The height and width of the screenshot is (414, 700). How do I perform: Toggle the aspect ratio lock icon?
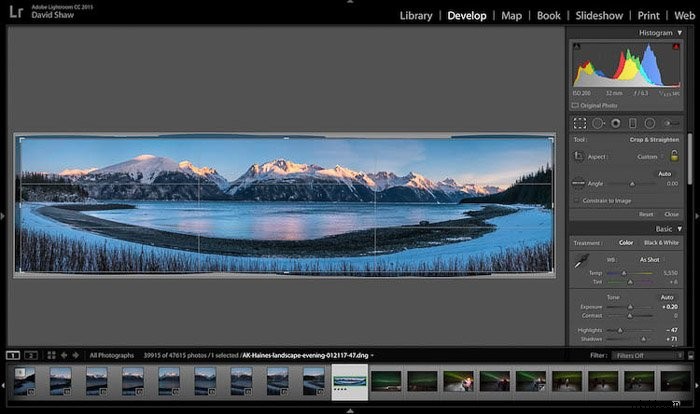[674, 155]
